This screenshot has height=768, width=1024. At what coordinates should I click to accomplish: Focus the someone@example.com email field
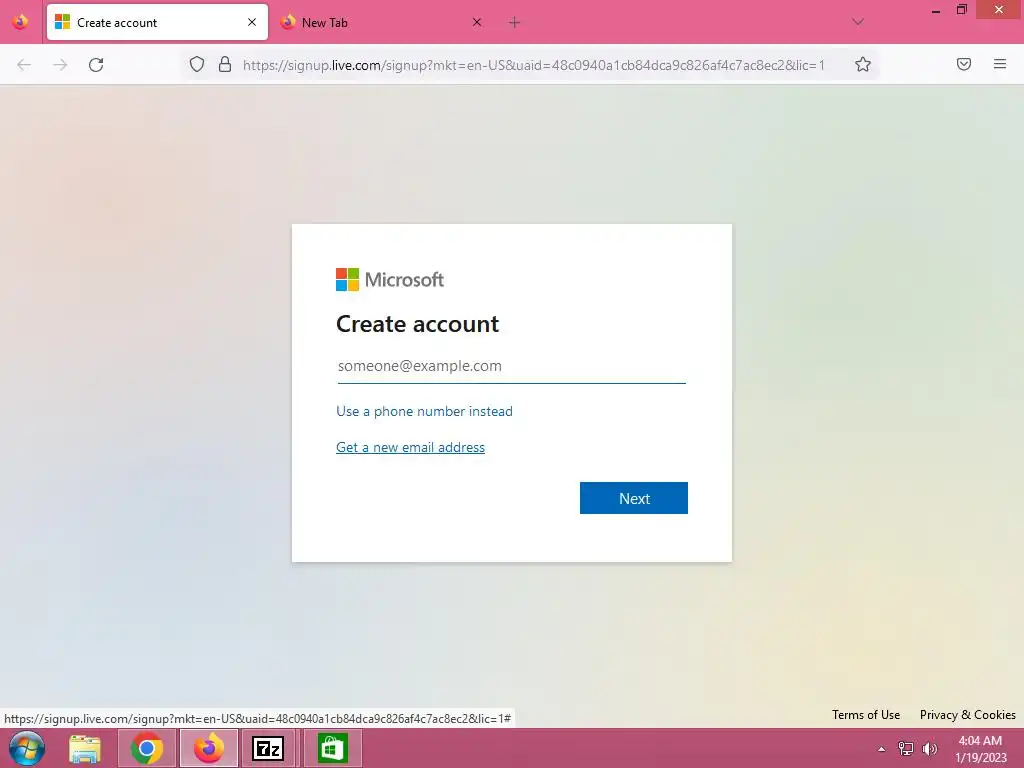[x=511, y=366]
